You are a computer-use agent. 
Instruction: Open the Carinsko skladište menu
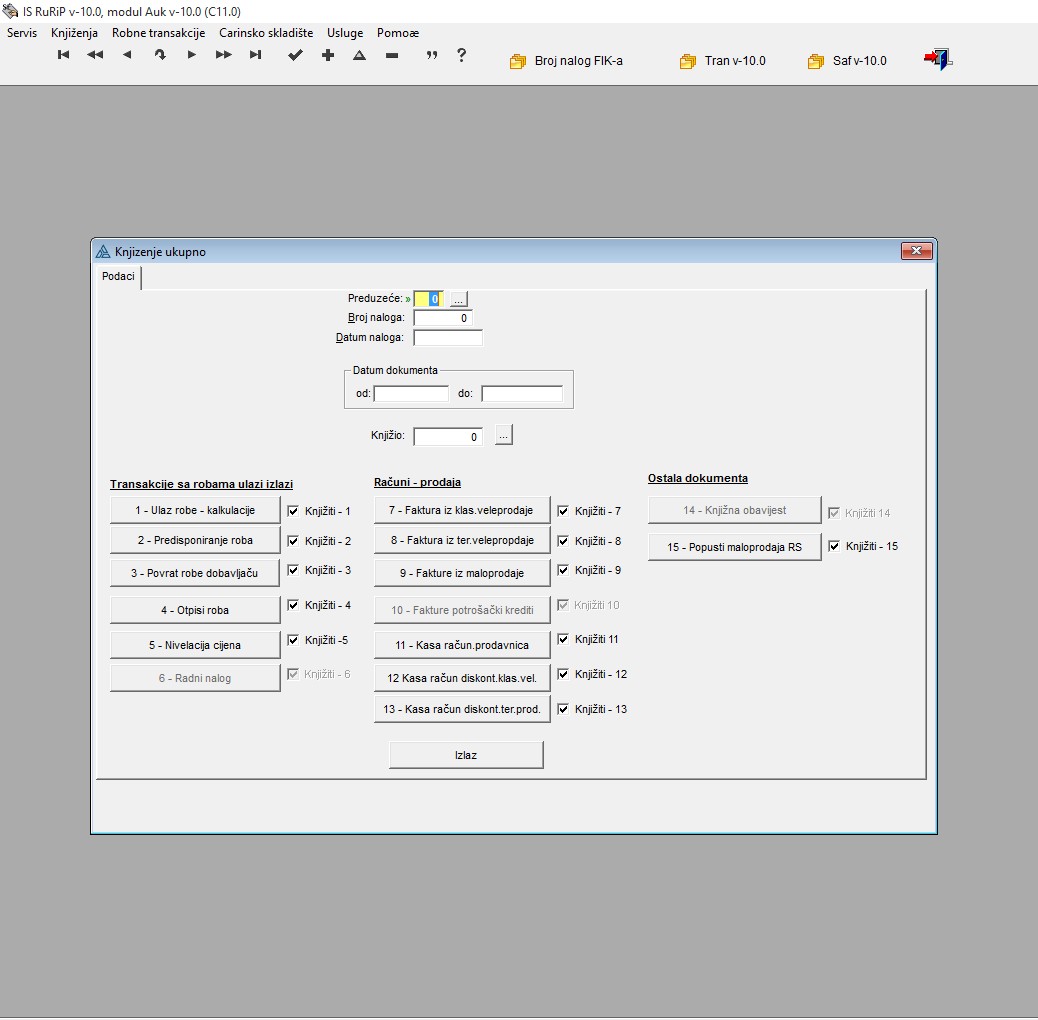[266, 33]
